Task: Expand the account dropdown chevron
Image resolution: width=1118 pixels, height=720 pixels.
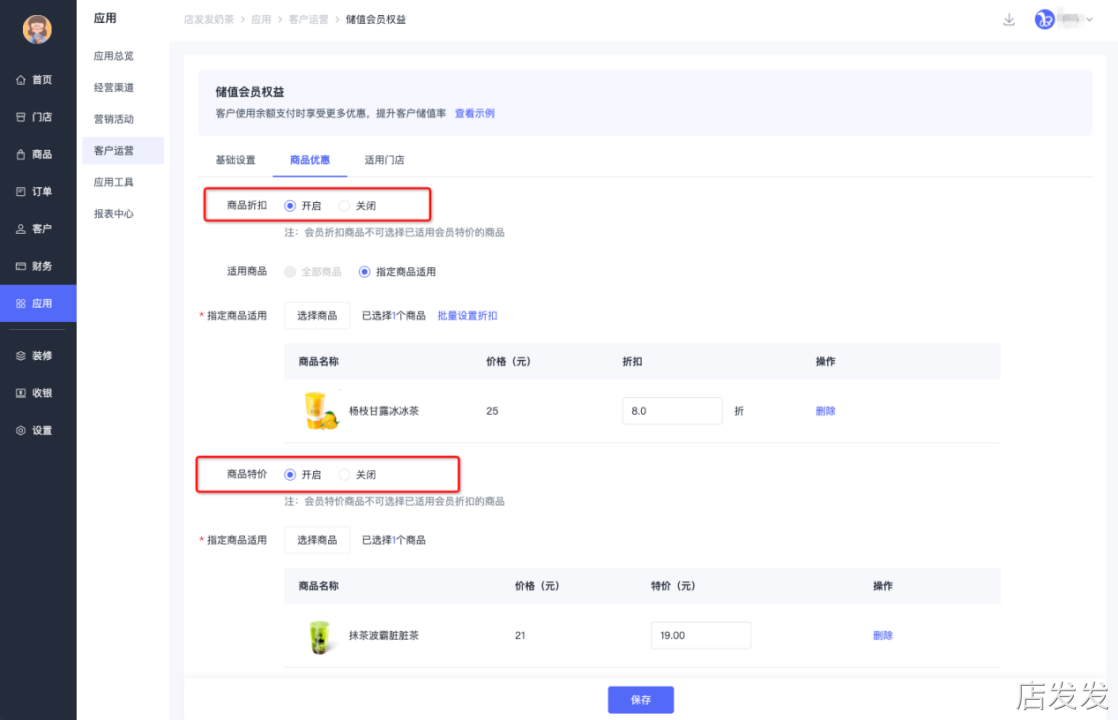Action: pos(1089,20)
